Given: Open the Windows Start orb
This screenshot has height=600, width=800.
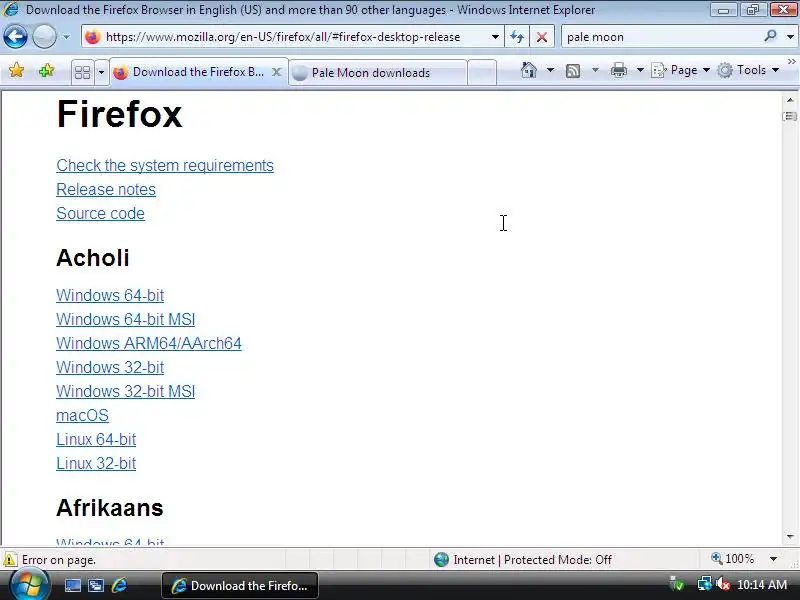Looking at the screenshot, I should 30,585.
